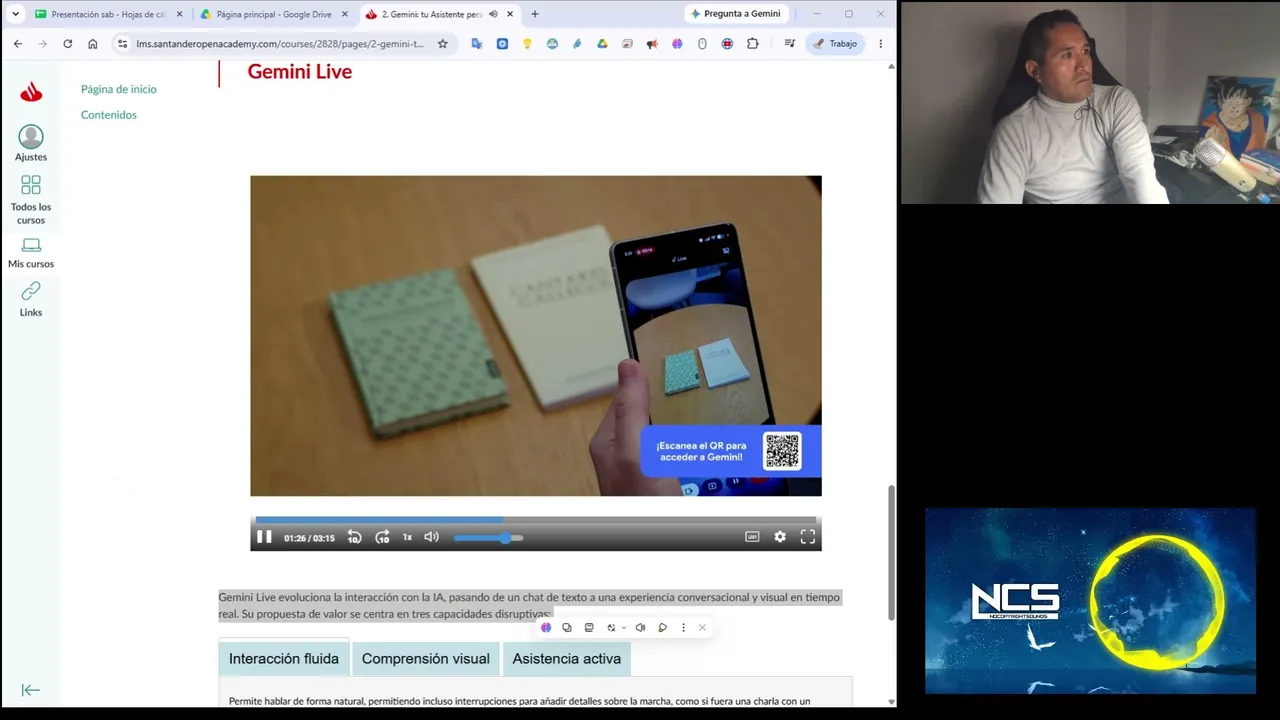Open Mis cursos in the sidebar
Image resolution: width=1280 pixels, height=720 pixels.
pos(31,254)
